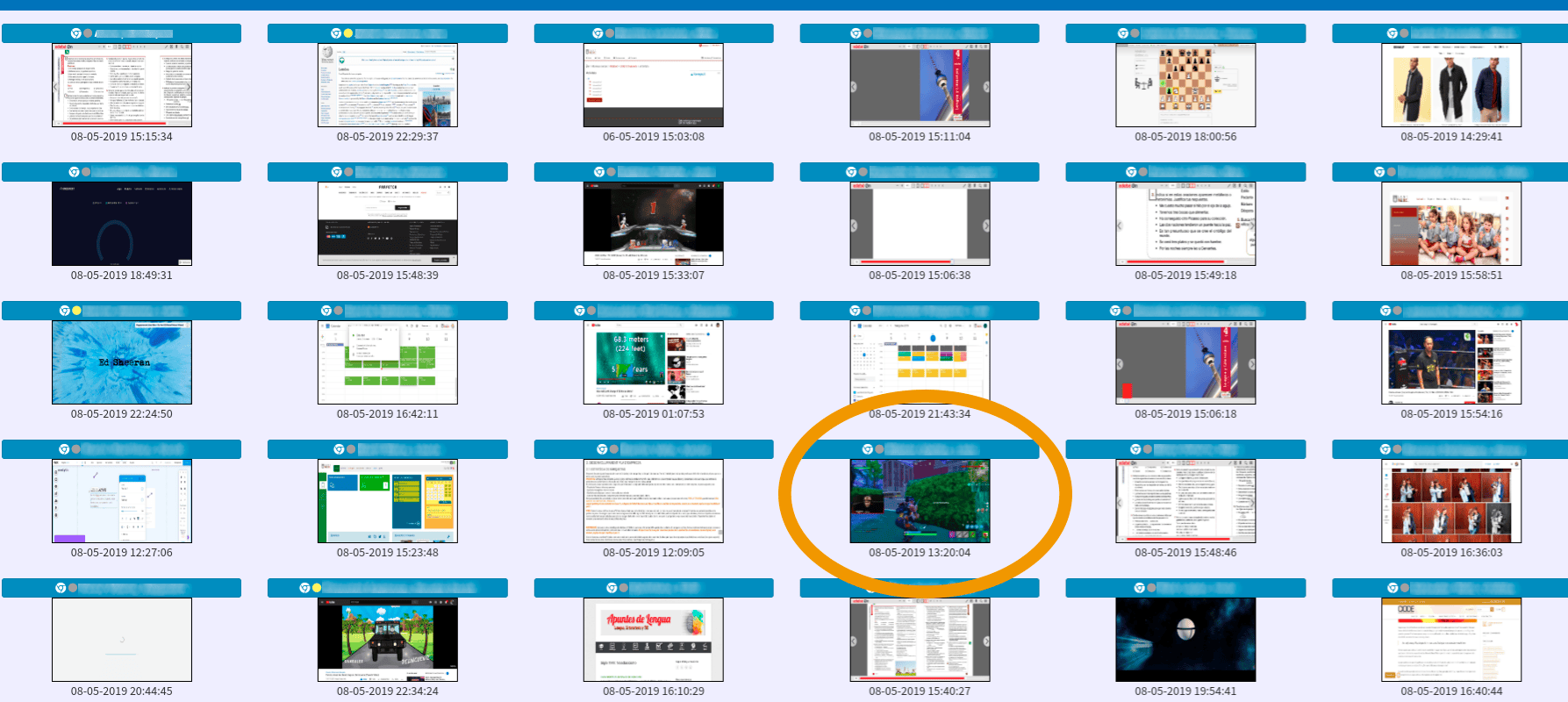Image resolution: width=1568 pixels, height=702 pixels.
Task: Open the dark loading-circle thumbnail dated 18:49:31
Action: point(122,224)
